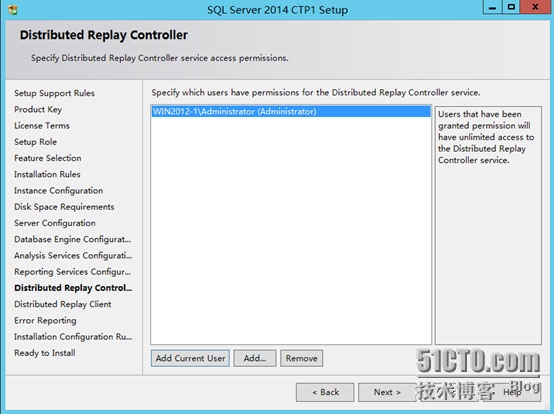Image resolution: width=554 pixels, height=414 pixels.
Task: Maximize the setup window
Action: tap(511, 7)
